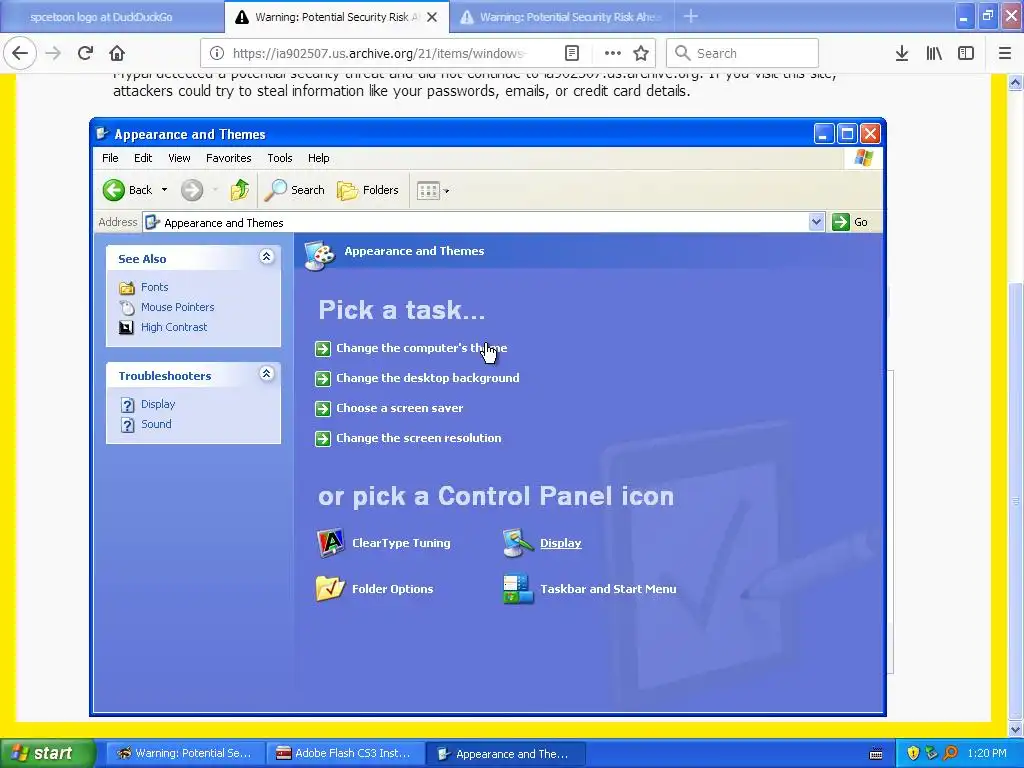Click Back button in Appearance and Themes
This screenshot has height=768, width=1024.
click(127, 190)
